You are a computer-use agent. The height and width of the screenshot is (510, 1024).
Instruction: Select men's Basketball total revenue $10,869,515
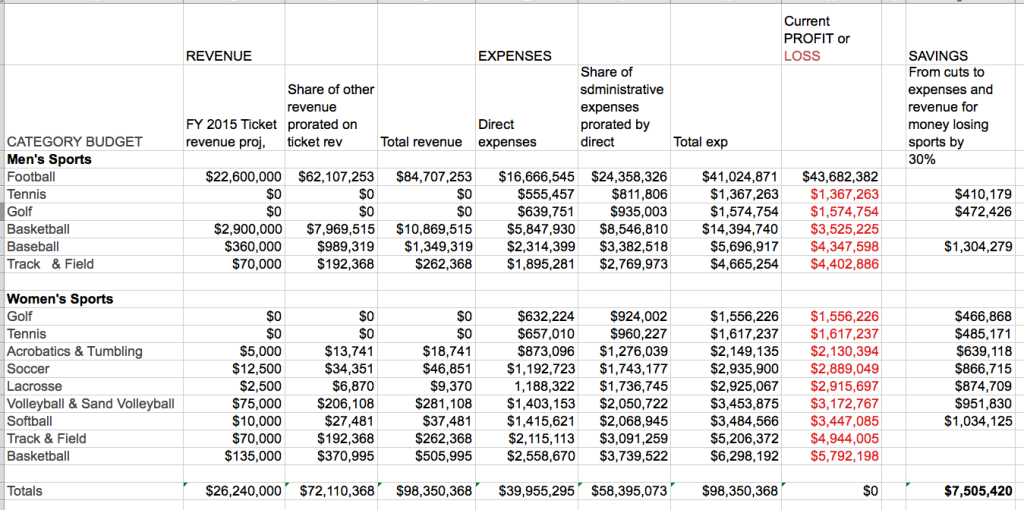coord(434,229)
